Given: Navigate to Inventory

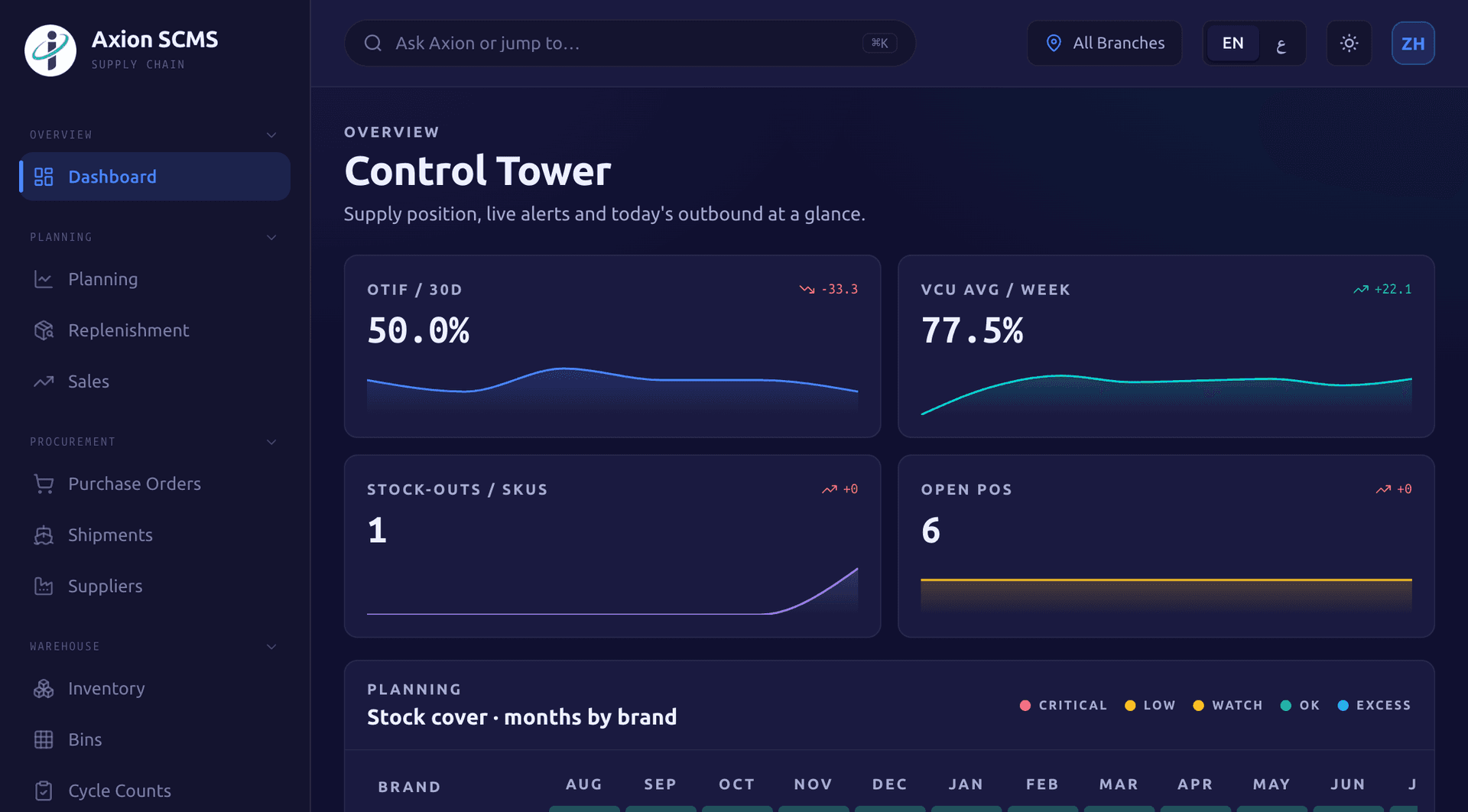Looking at the screenshot, I should 154,689.
